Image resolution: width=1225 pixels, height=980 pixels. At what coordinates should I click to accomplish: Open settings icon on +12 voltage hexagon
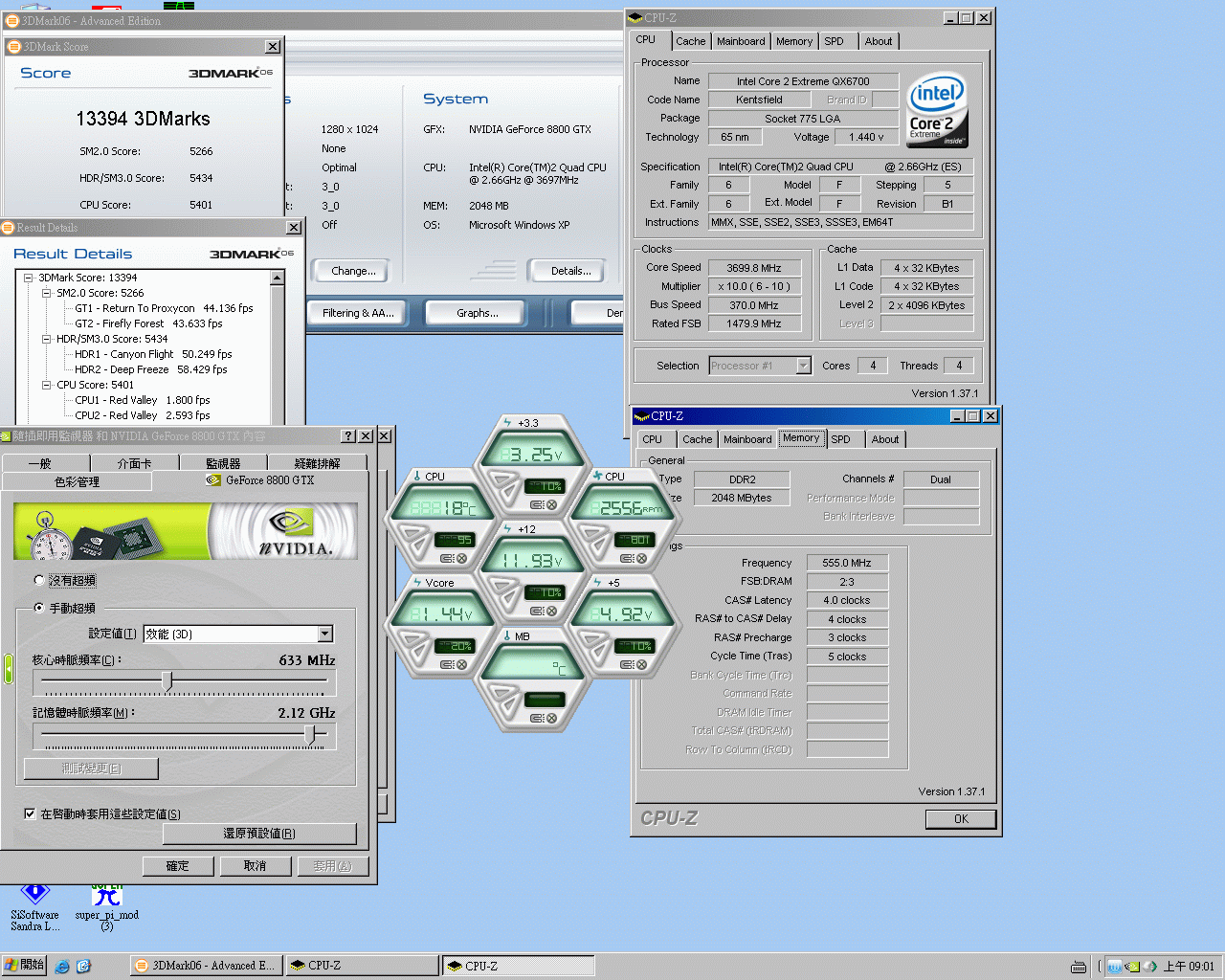[x=537, y=611]
